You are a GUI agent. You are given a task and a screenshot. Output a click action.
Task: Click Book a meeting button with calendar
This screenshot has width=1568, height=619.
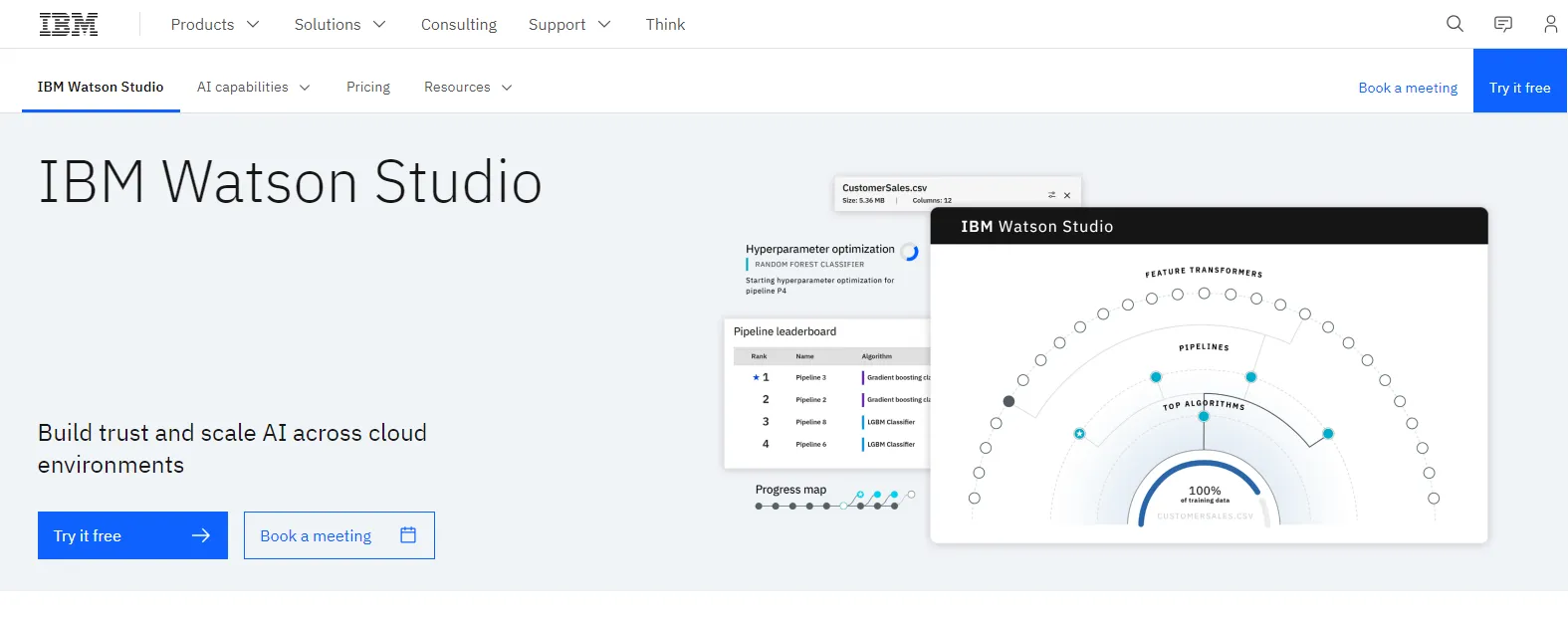click(338, 535)
